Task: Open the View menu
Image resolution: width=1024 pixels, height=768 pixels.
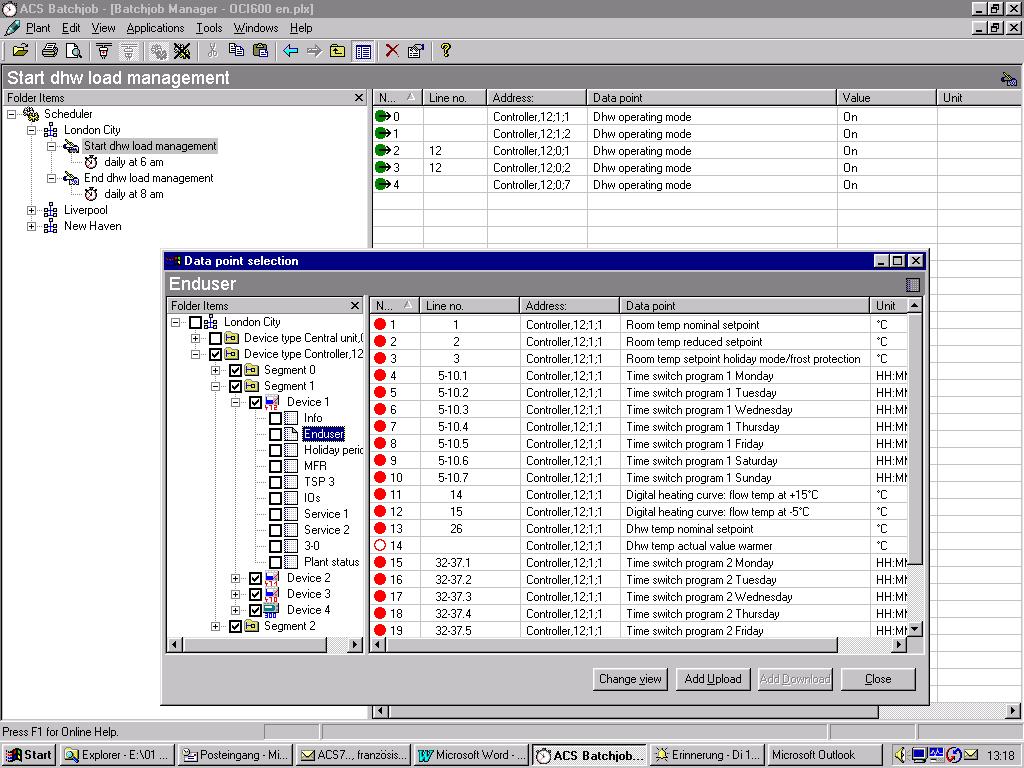Action: click(x=103, y=28)
